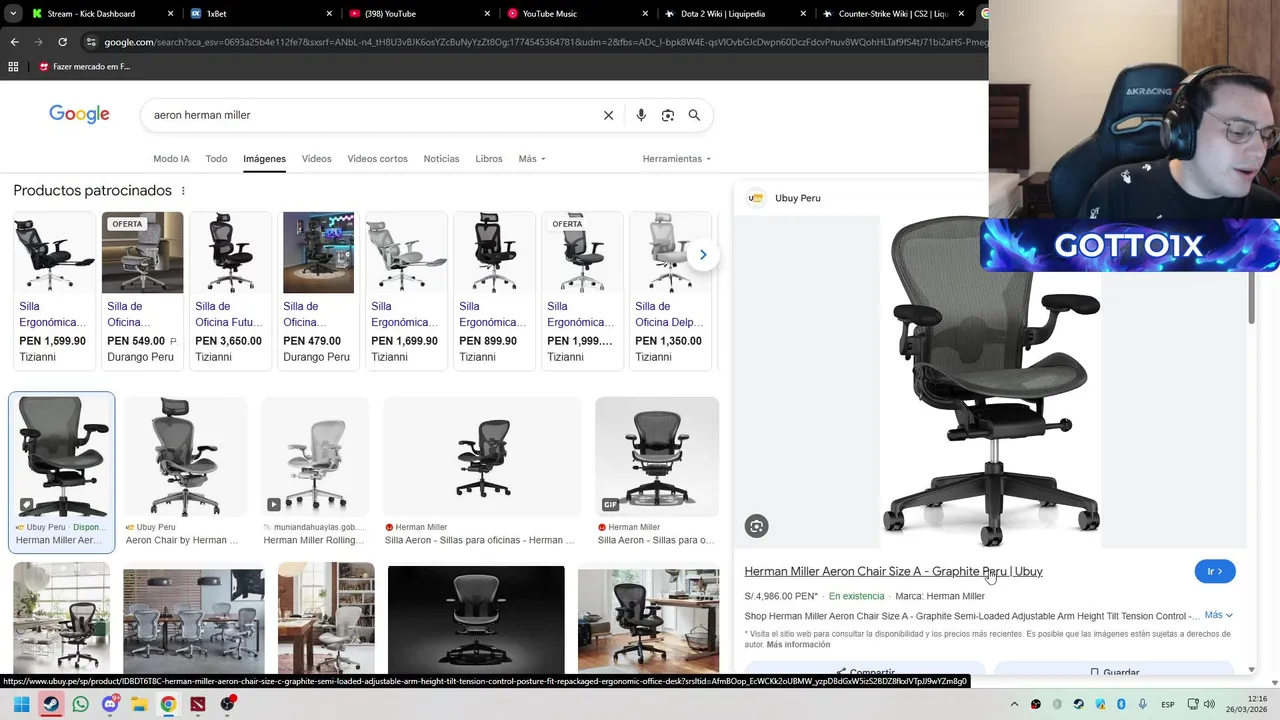Screen dimensions: 1280x720
Task: Open Steam from the taskbar
Action: 51,704
